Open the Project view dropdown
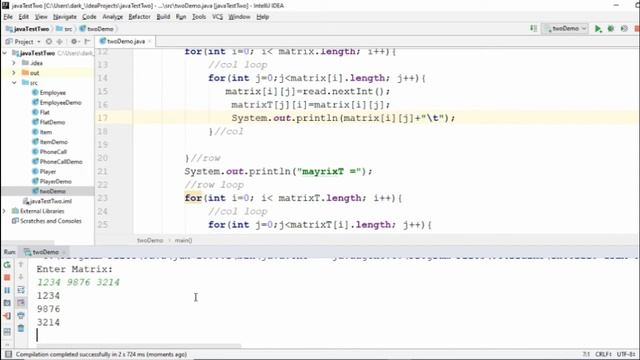640x360 pixels. [23, 42]
